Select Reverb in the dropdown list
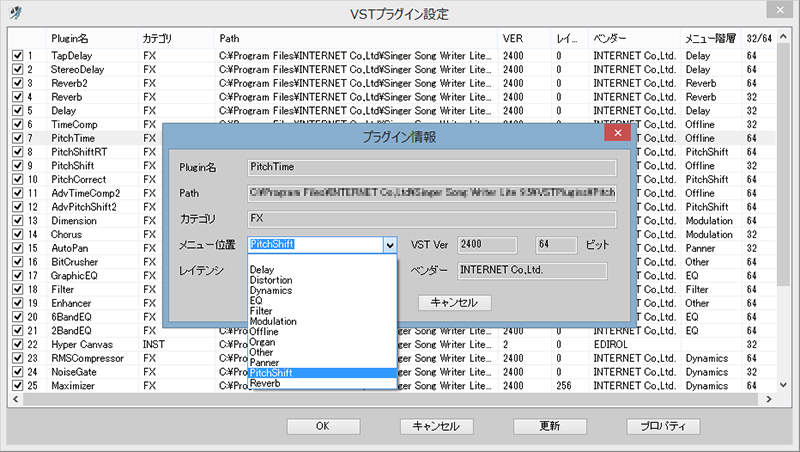 coord(322,383)
